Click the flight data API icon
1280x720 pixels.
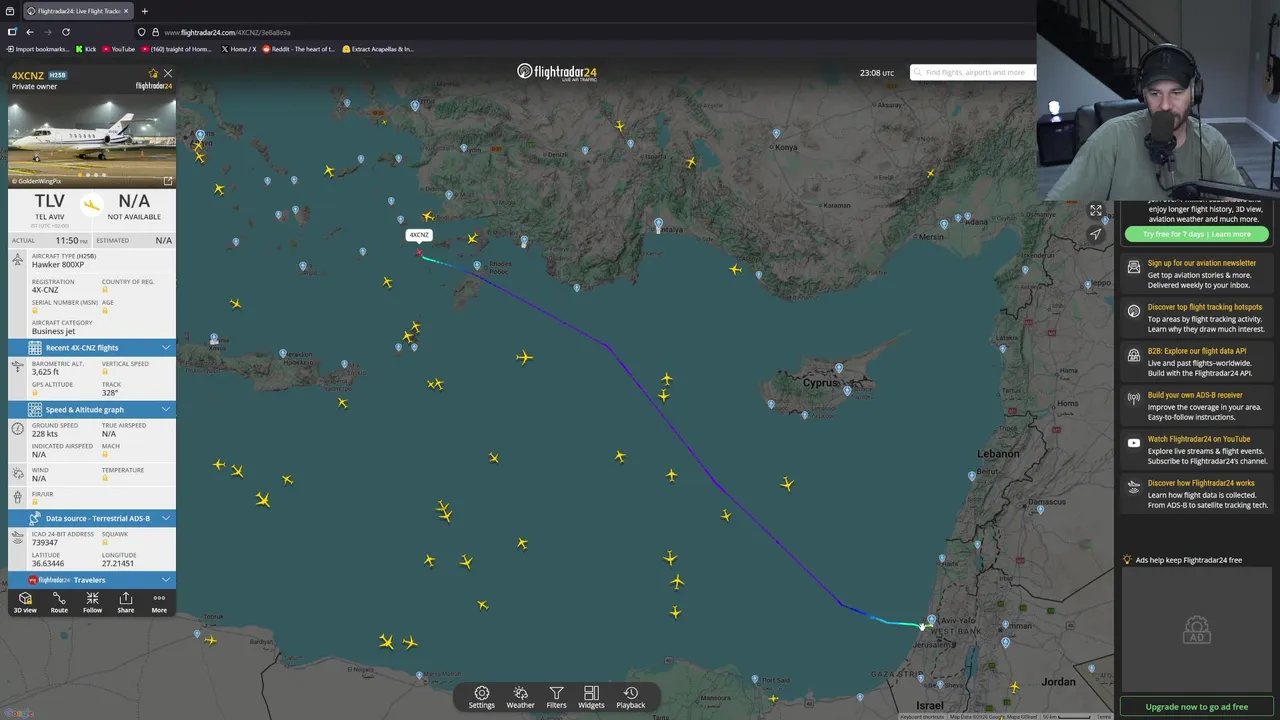pyautogui.click(x=1133, y=355)
